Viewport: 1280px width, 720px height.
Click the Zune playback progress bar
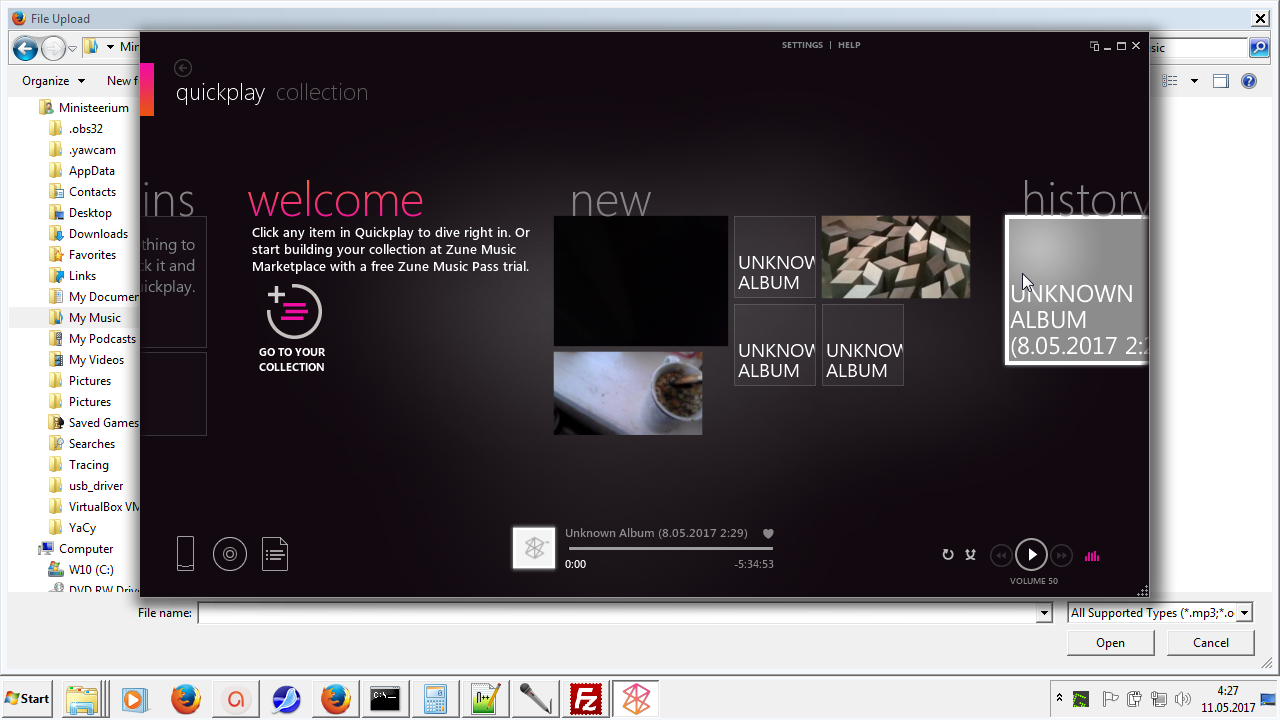[669, 548]
